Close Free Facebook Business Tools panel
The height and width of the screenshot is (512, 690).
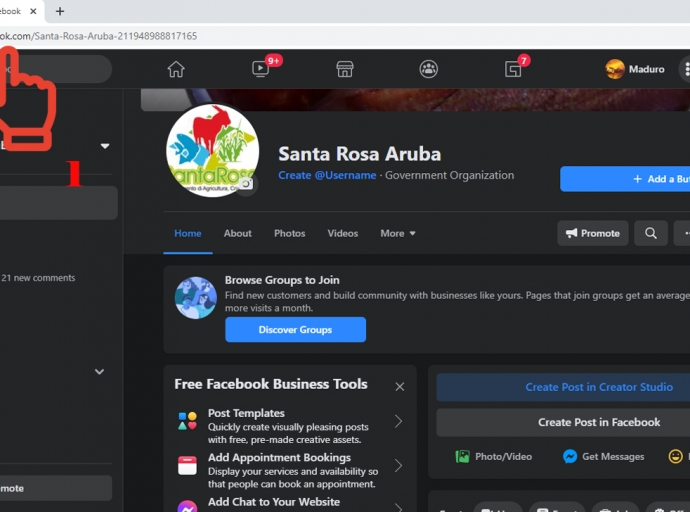click(400, 387)
